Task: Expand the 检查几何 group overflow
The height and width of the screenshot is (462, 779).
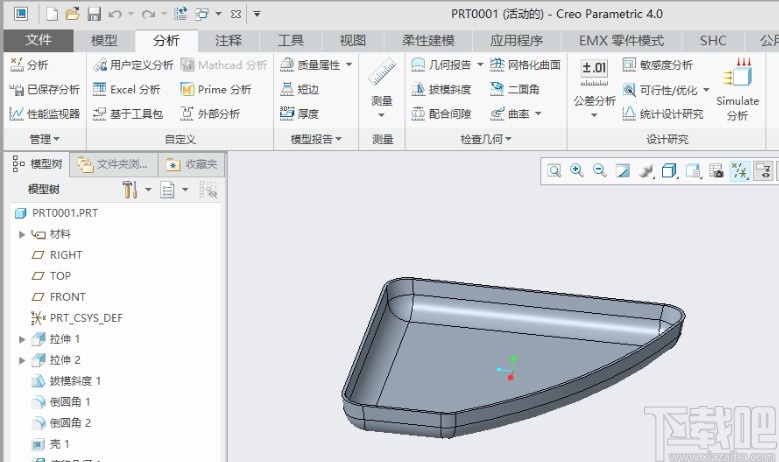Action: pyautogui.click(x=486, y=139)
